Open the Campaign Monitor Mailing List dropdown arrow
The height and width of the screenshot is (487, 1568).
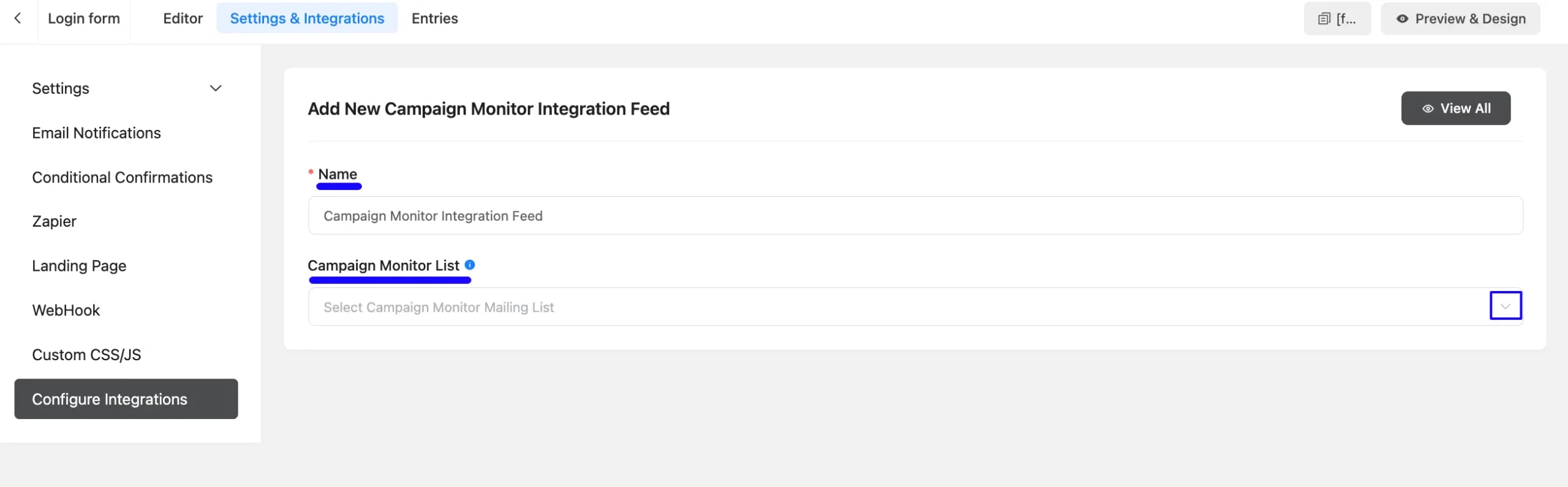pyautogui.click(x=1505, y=306)
